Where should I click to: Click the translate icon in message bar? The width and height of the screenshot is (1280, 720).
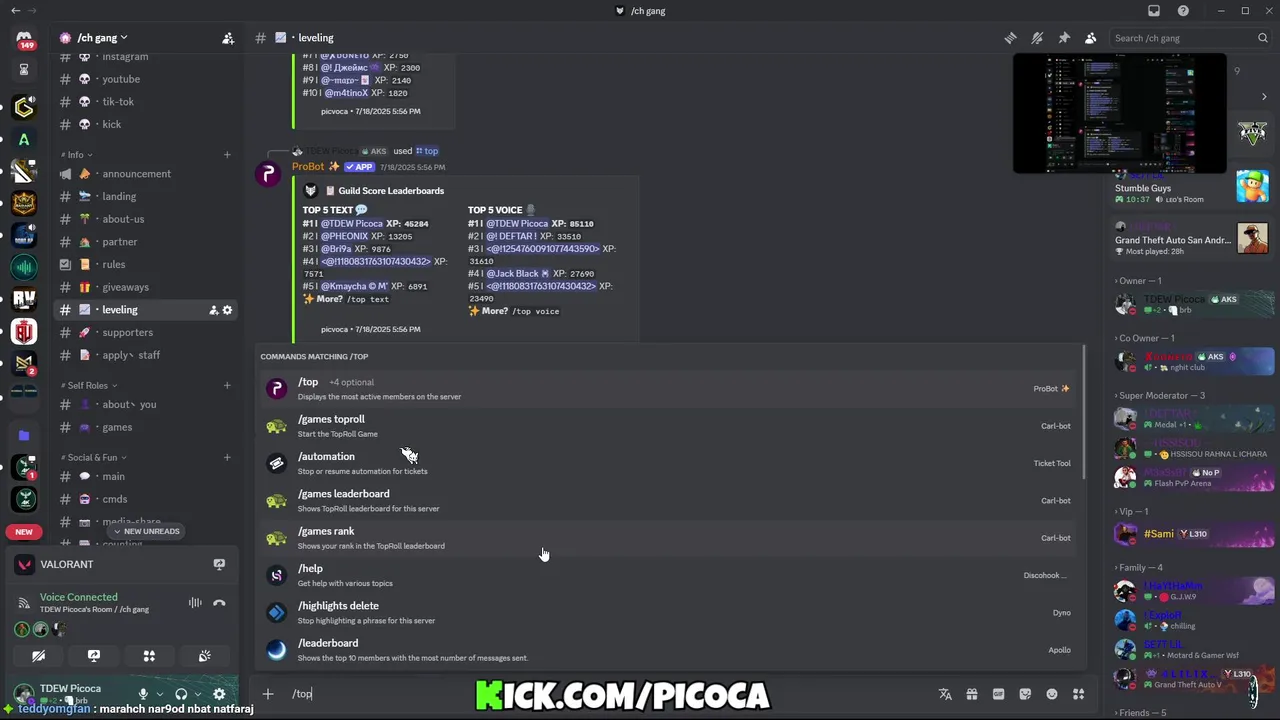pos(945,694)
